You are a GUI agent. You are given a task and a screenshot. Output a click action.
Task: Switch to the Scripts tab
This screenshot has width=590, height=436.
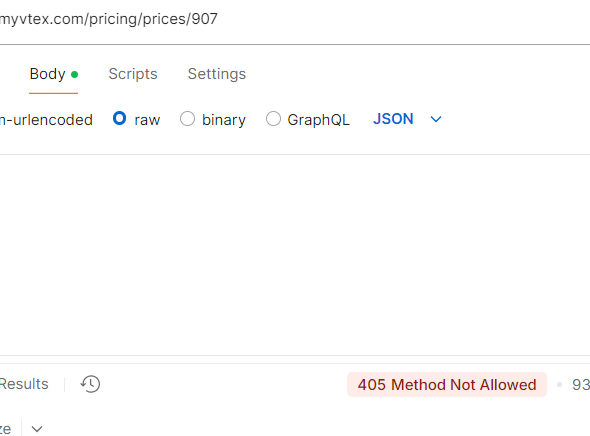coord(133,74)
